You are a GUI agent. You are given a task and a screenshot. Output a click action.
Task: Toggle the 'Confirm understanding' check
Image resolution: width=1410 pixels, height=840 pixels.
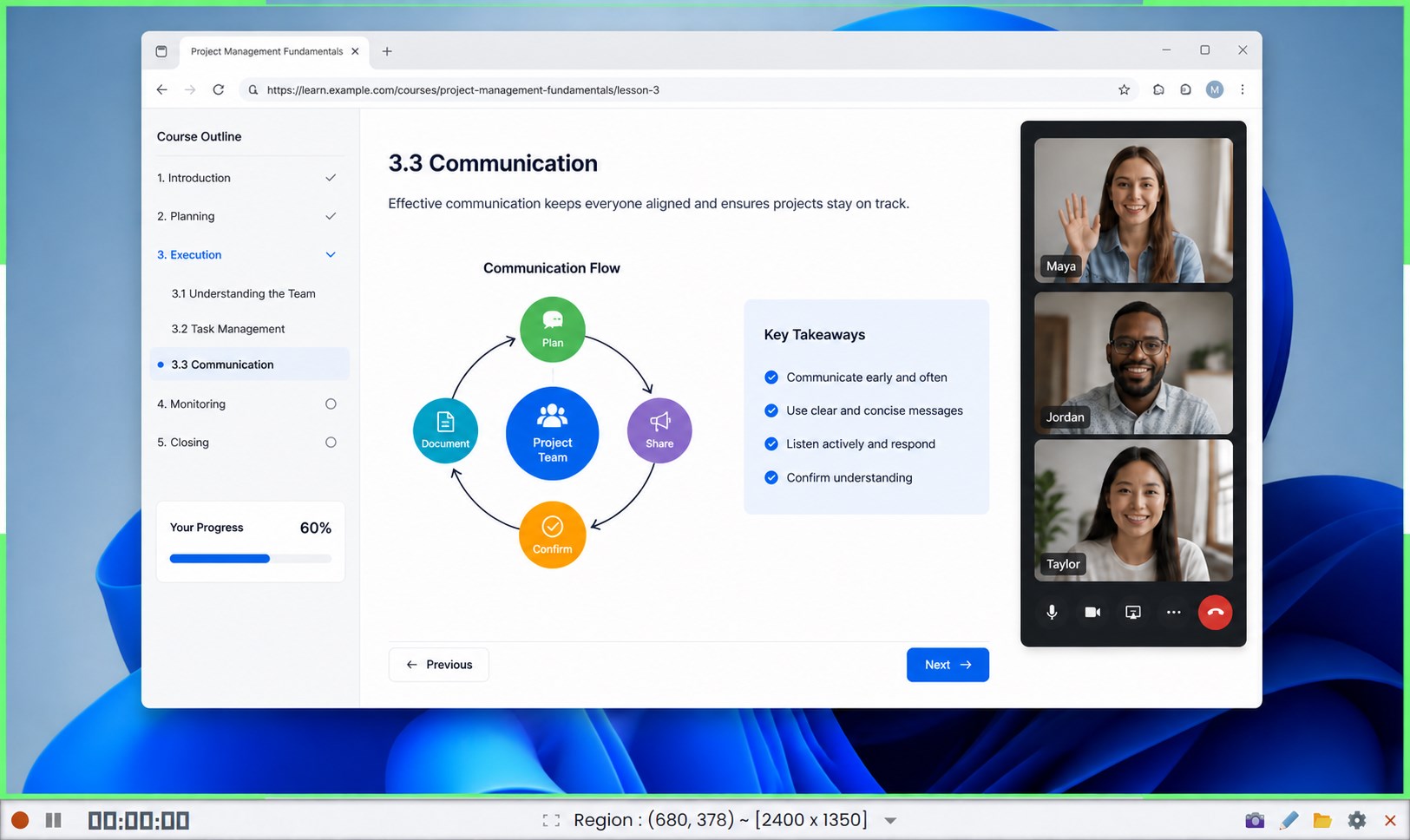pos(771,477)
